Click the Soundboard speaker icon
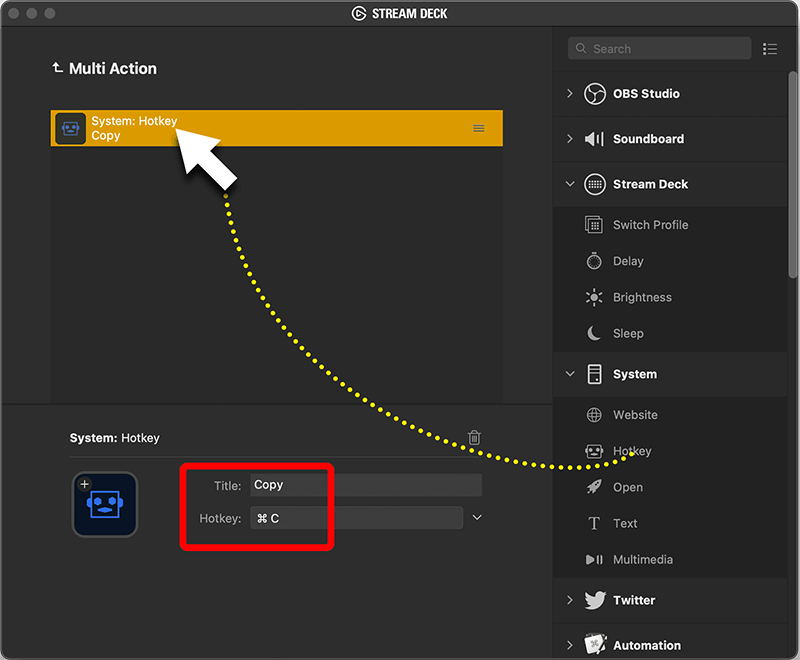This screenshot has height=660, width=800. (x=594, y=139)
